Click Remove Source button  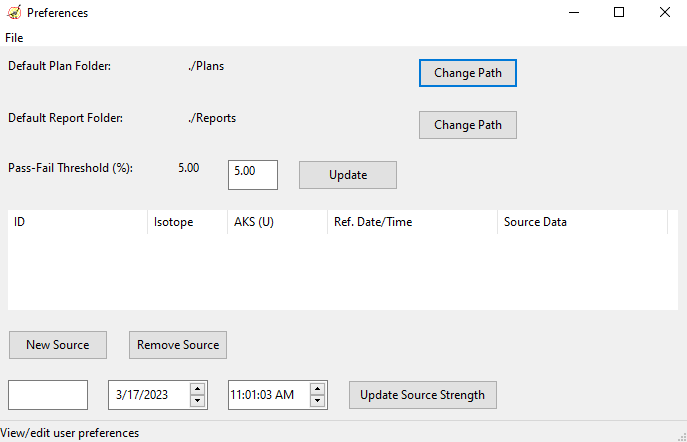[x=178, y=345]
